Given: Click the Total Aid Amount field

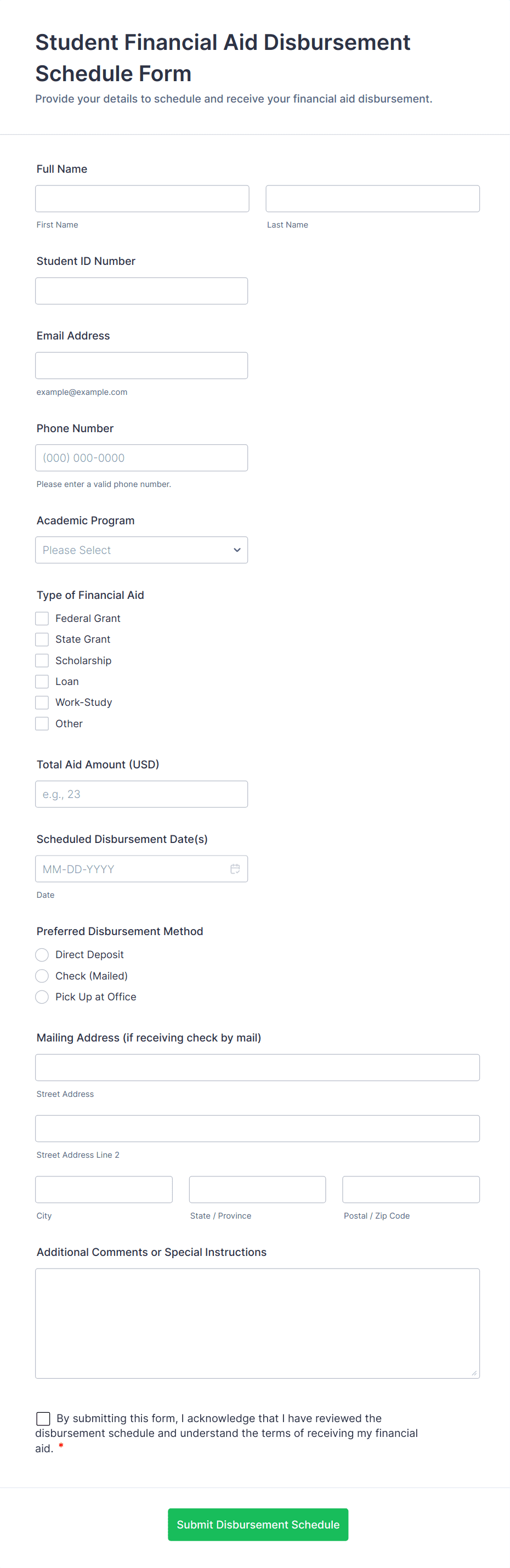Looking at the screenshot, I should click(x=141, y=794).
